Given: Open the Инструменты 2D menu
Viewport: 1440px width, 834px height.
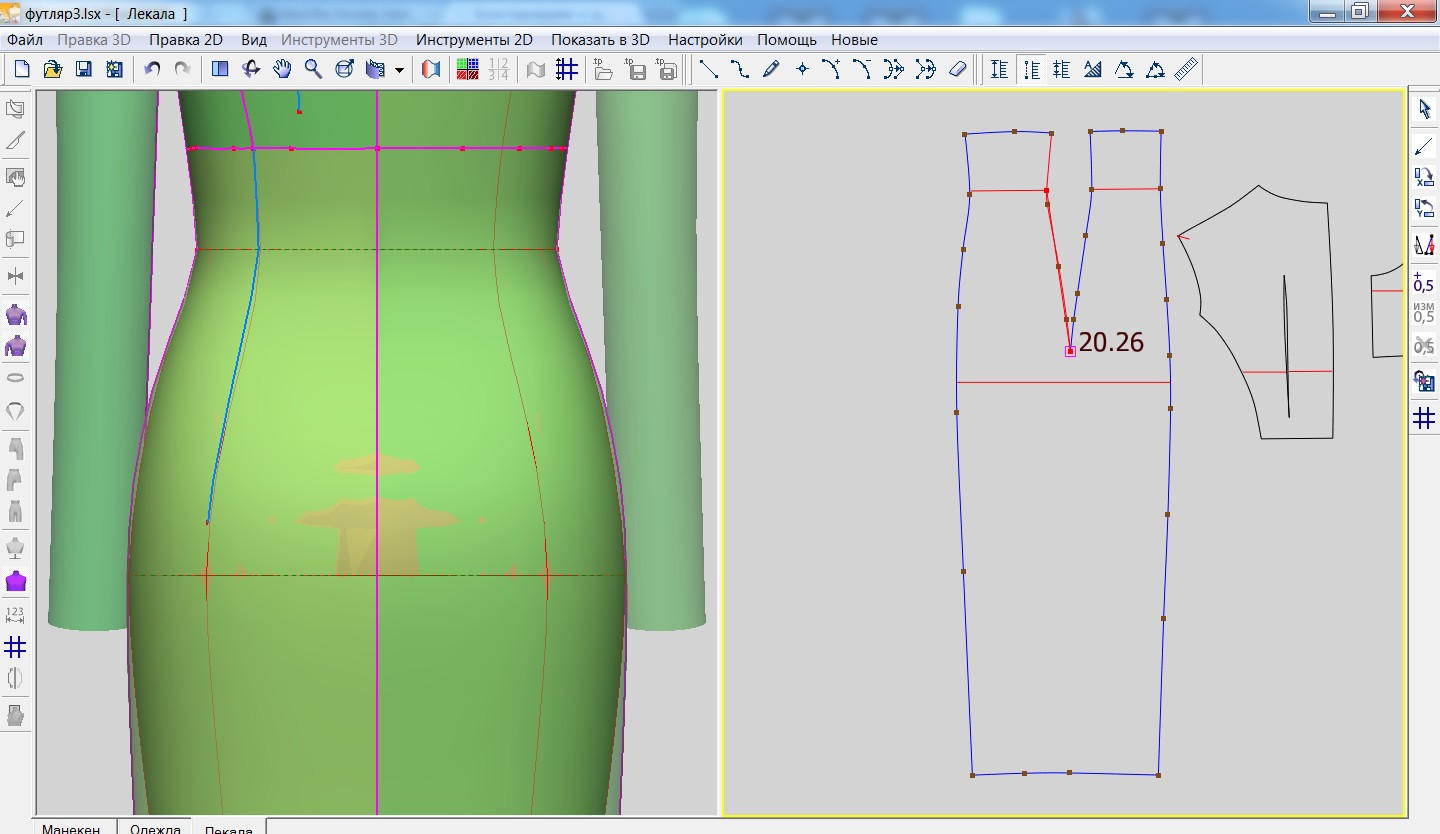Looking at the screenshot, I should click(474, 40).
